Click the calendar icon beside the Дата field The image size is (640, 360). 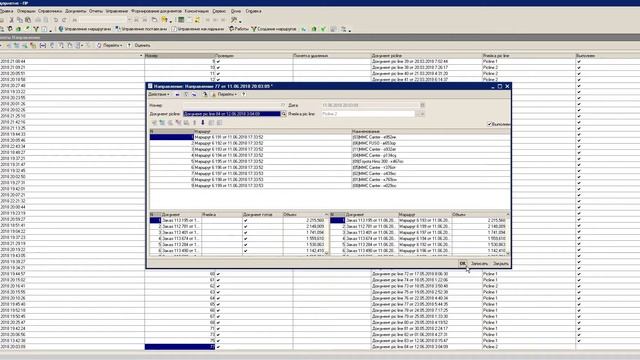pos(422,105)
